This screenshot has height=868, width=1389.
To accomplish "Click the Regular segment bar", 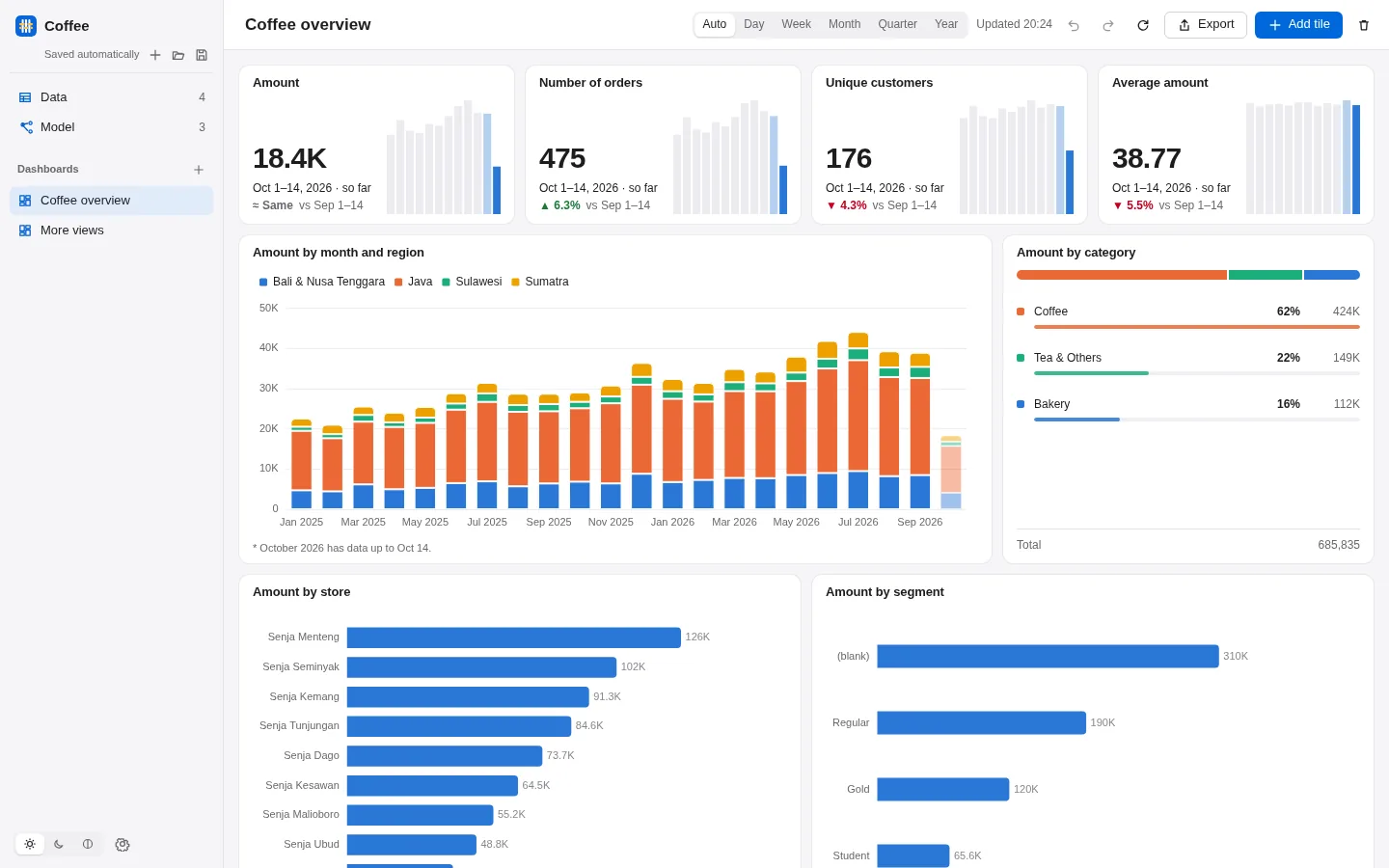I will [x=982, y=723].
